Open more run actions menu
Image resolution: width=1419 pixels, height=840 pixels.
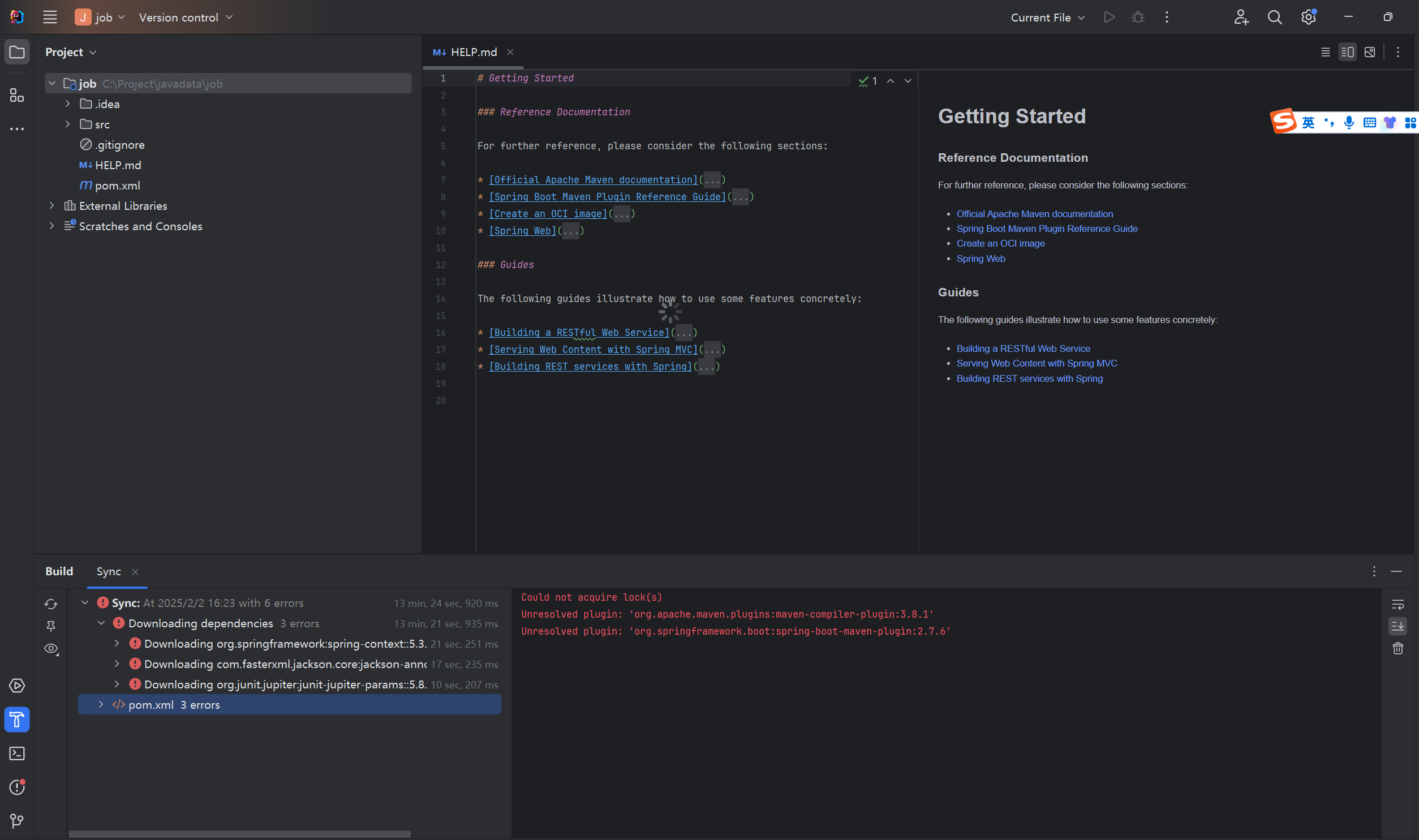[x=1167, y=18]
